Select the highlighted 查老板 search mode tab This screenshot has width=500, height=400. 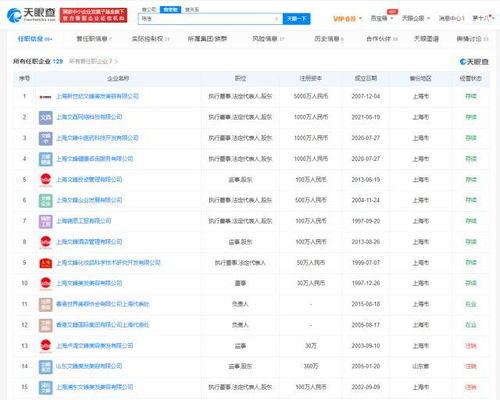(x=170, y=10)
